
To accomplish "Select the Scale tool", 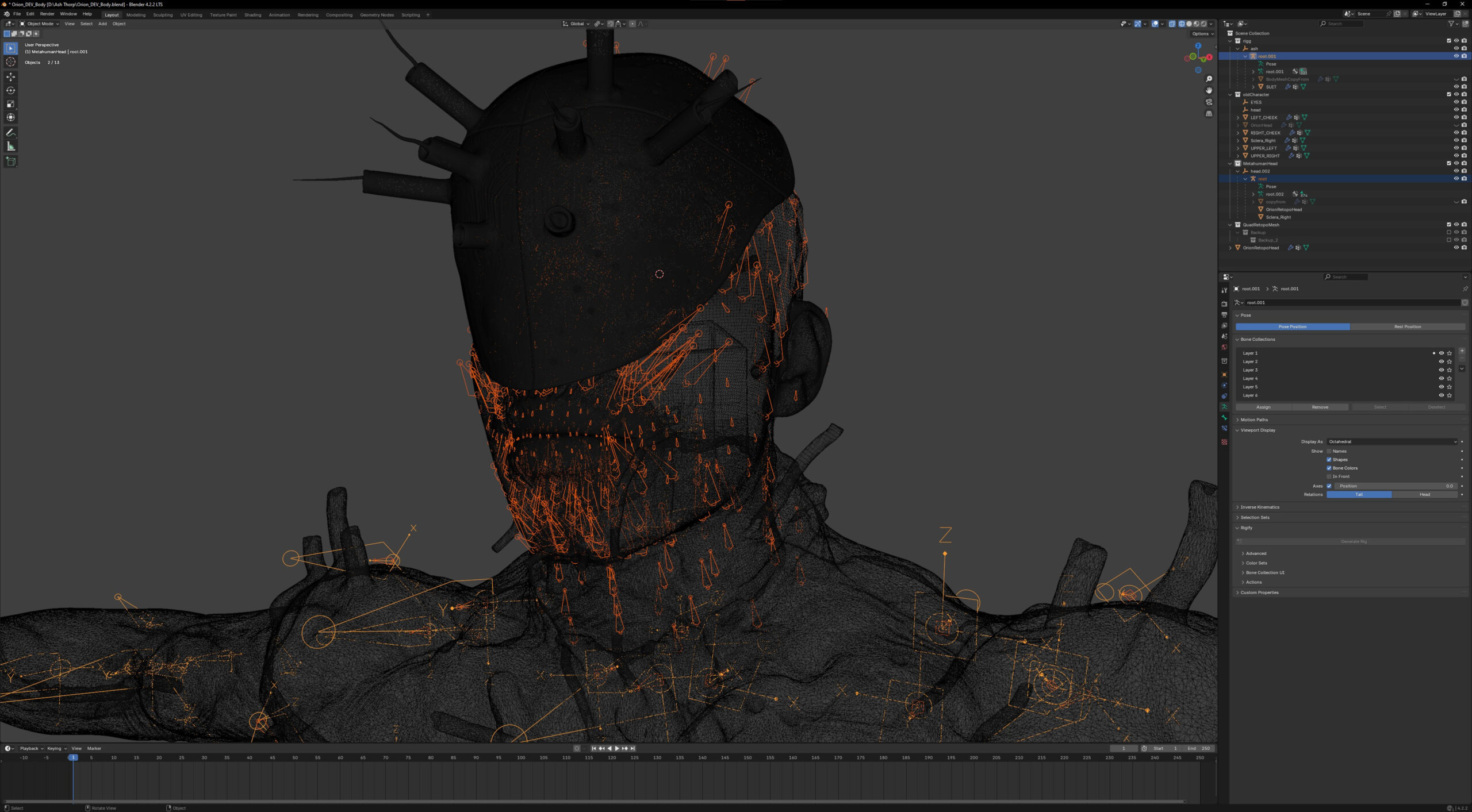I will pos(10,104).
